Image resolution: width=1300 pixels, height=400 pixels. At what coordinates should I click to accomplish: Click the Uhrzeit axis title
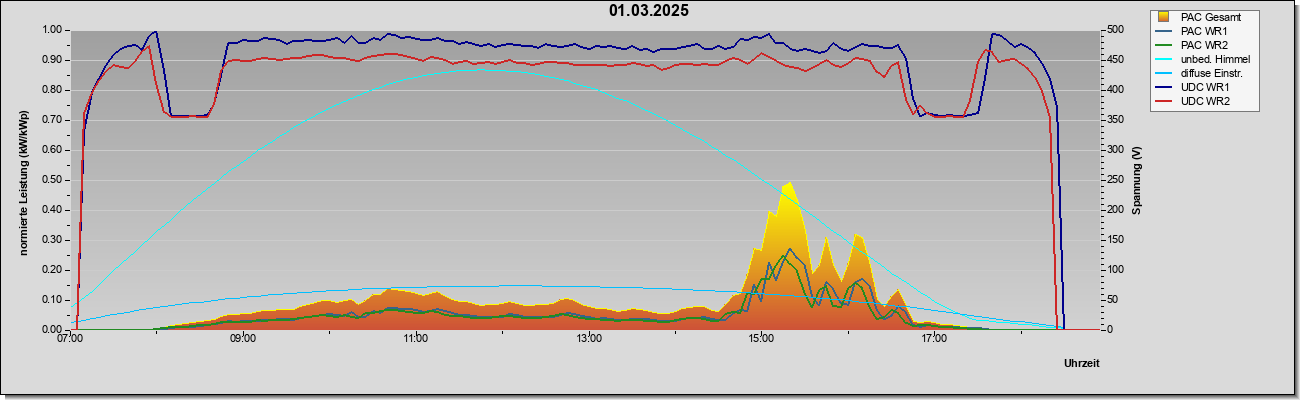tap(1081, 363)
